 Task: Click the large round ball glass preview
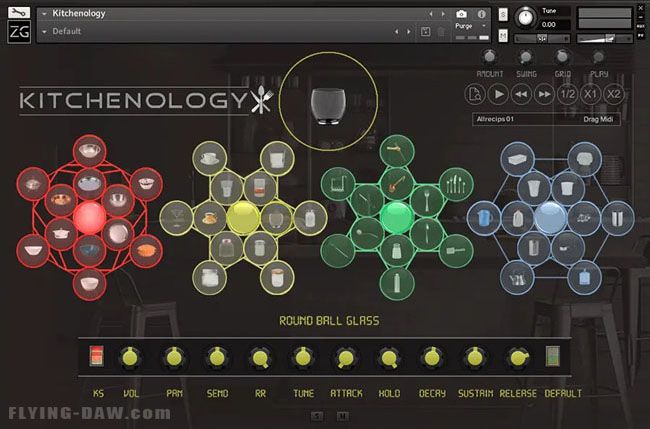pos(328,101)
